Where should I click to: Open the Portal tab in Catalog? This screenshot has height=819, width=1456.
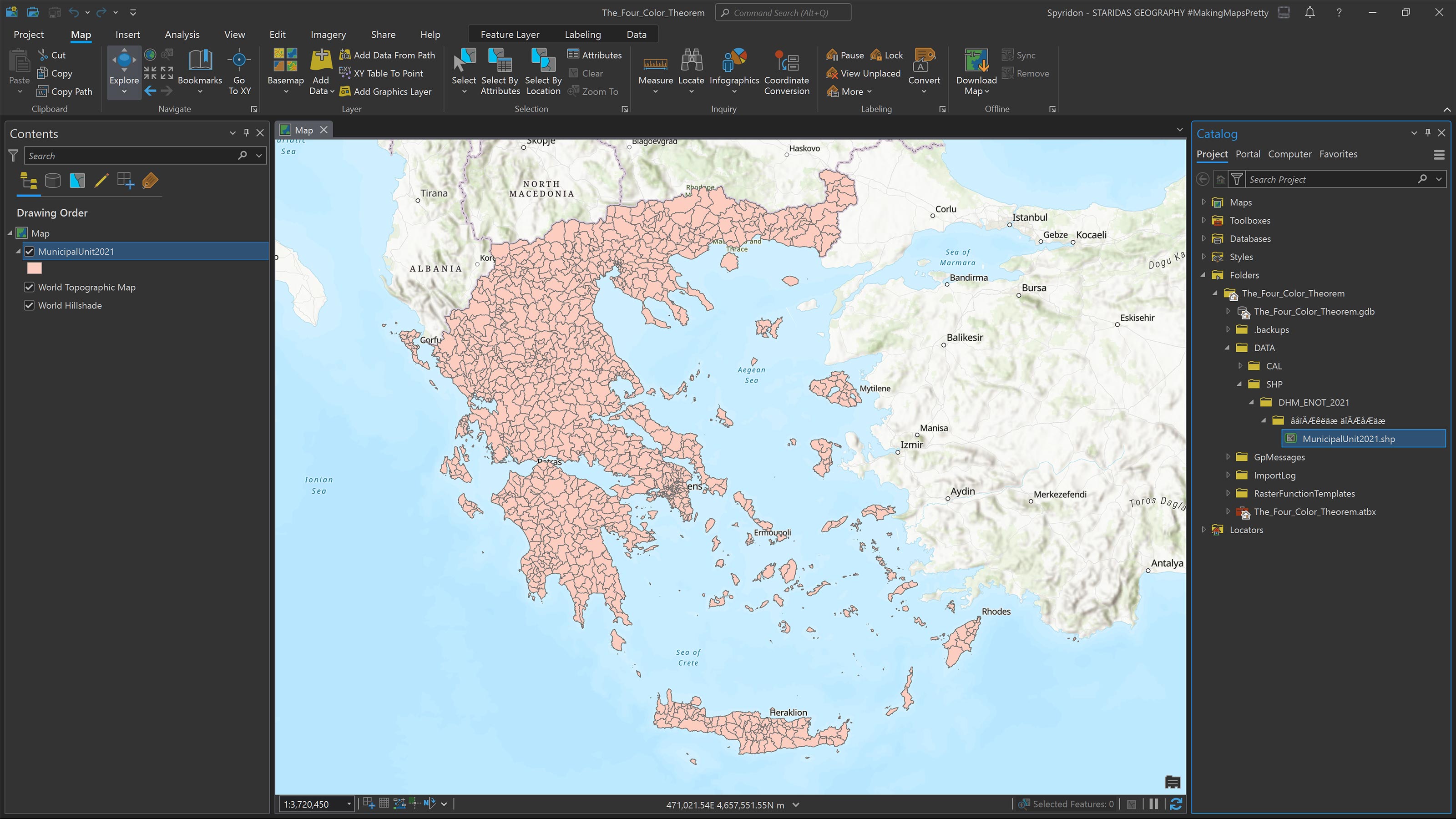click(1248, 154)
